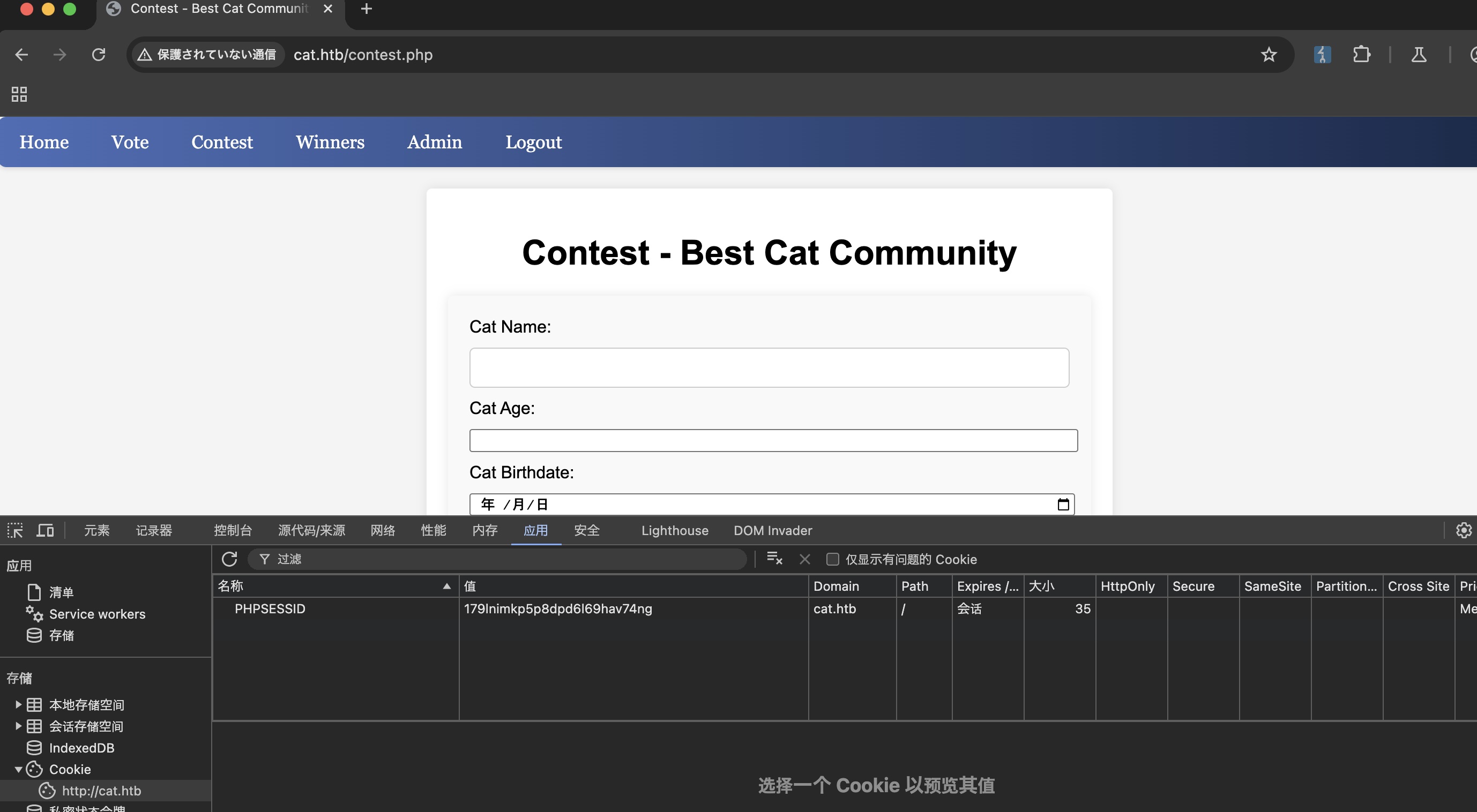Viewport: 1477px width, 812px height.
Task: Select the PHPSESSID cookie row
Action: (270, 608)
